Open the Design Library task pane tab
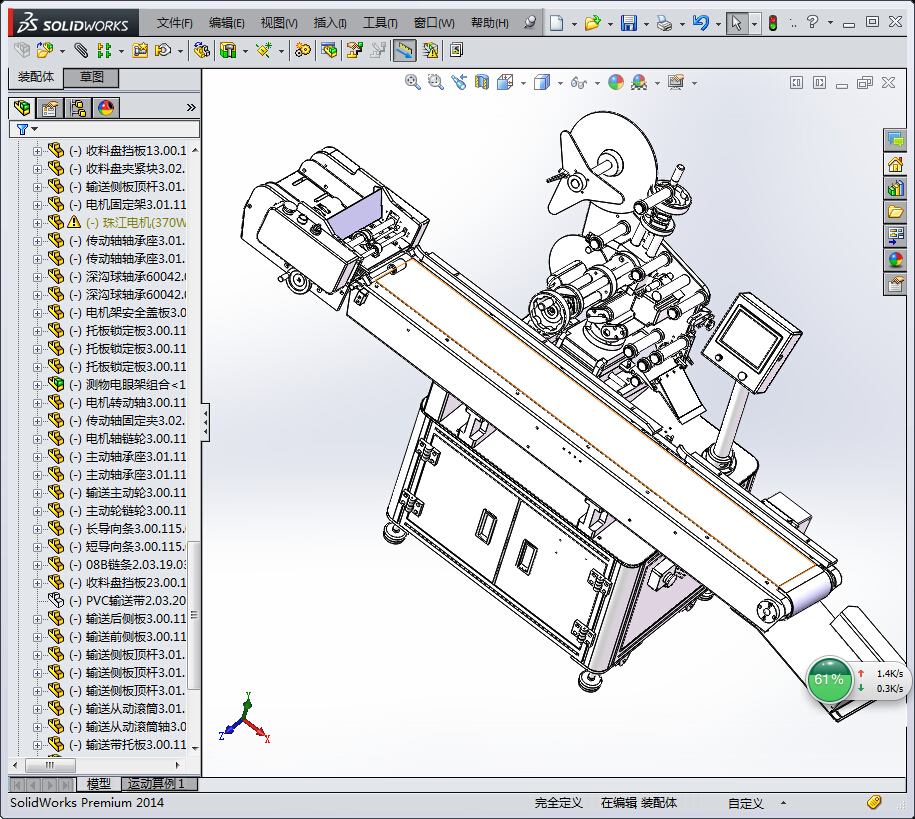915x819 pixels. pyautogui.click(x=895, y=188)
